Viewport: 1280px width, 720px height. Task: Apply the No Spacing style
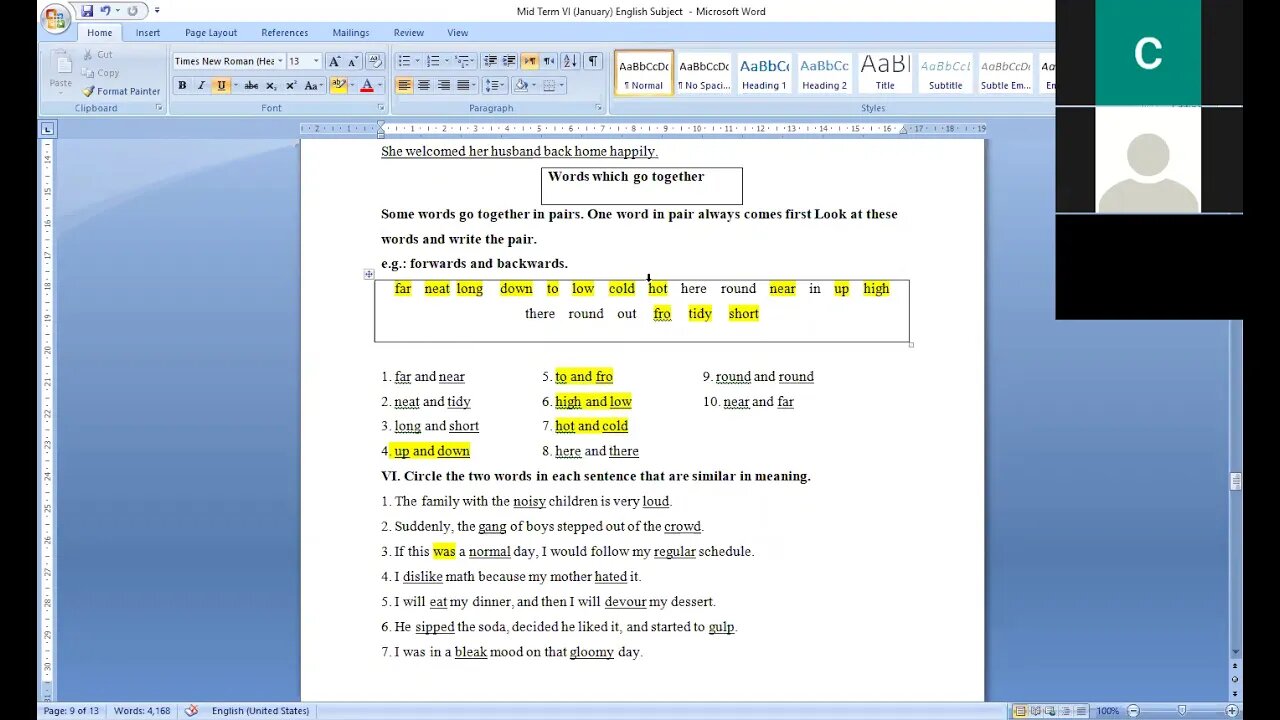coord(704,73)
